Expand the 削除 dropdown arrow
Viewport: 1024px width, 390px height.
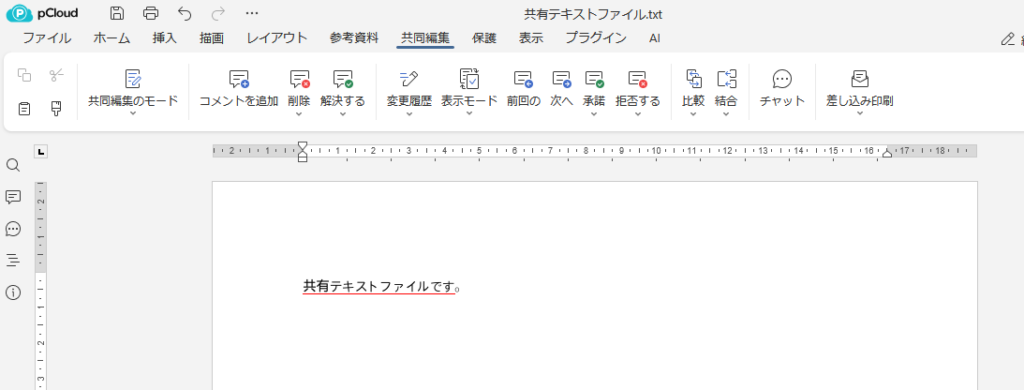pyautogui.click(x=299, y=114)
